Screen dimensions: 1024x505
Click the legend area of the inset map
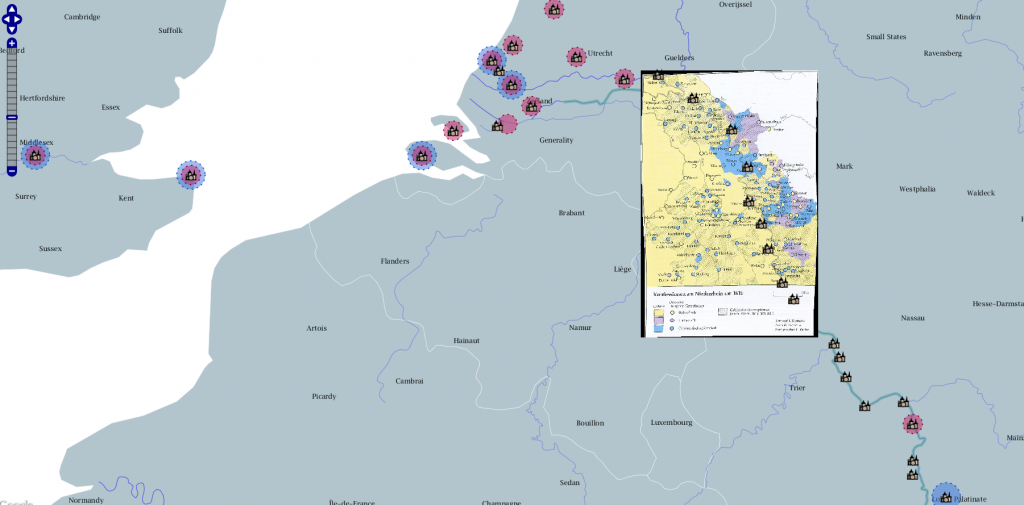click(x=729, y=312)
